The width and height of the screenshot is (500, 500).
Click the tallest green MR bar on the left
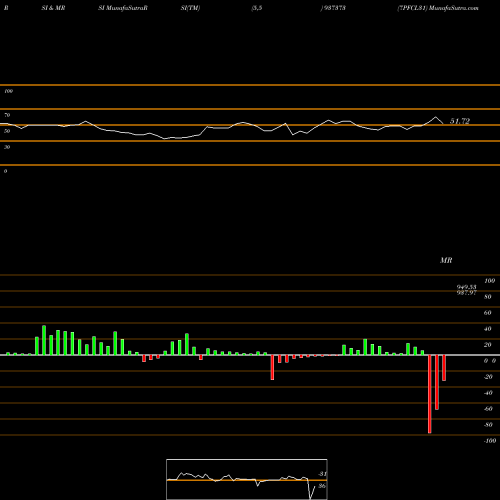(44, 340)
